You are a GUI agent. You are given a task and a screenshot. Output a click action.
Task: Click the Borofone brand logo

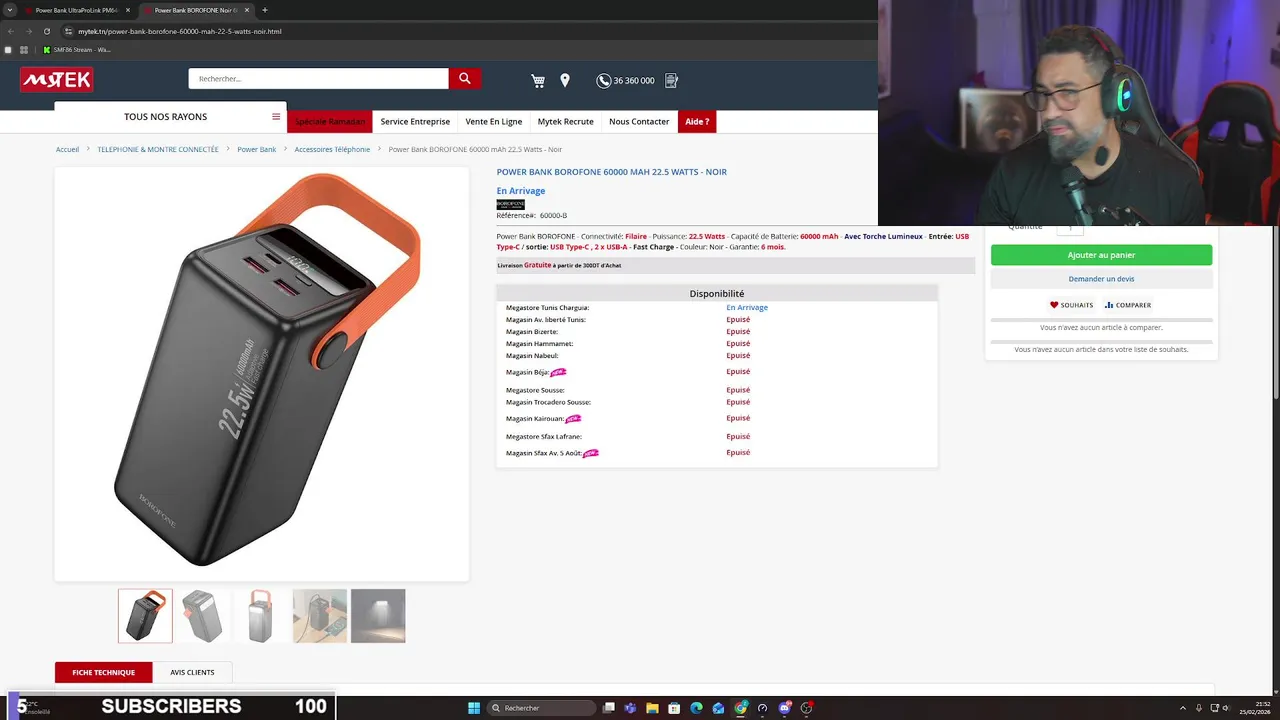point(510,204)
